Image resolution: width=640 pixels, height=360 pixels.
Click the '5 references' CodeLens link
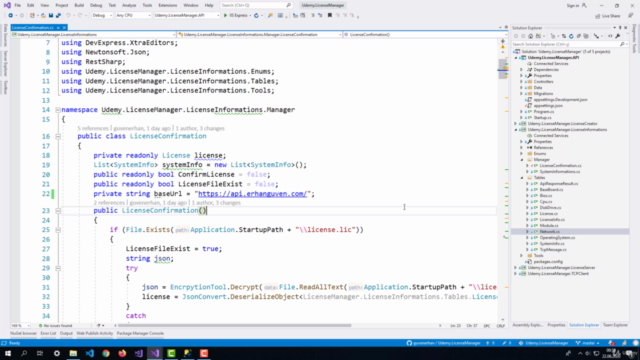pyautogui.click(x=93, y=128)
